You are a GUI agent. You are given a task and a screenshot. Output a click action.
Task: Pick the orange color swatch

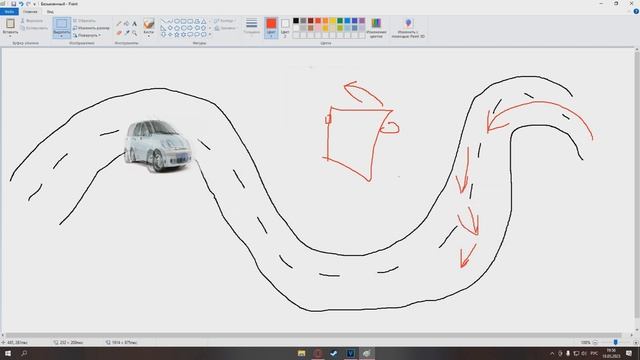point(325,21)
